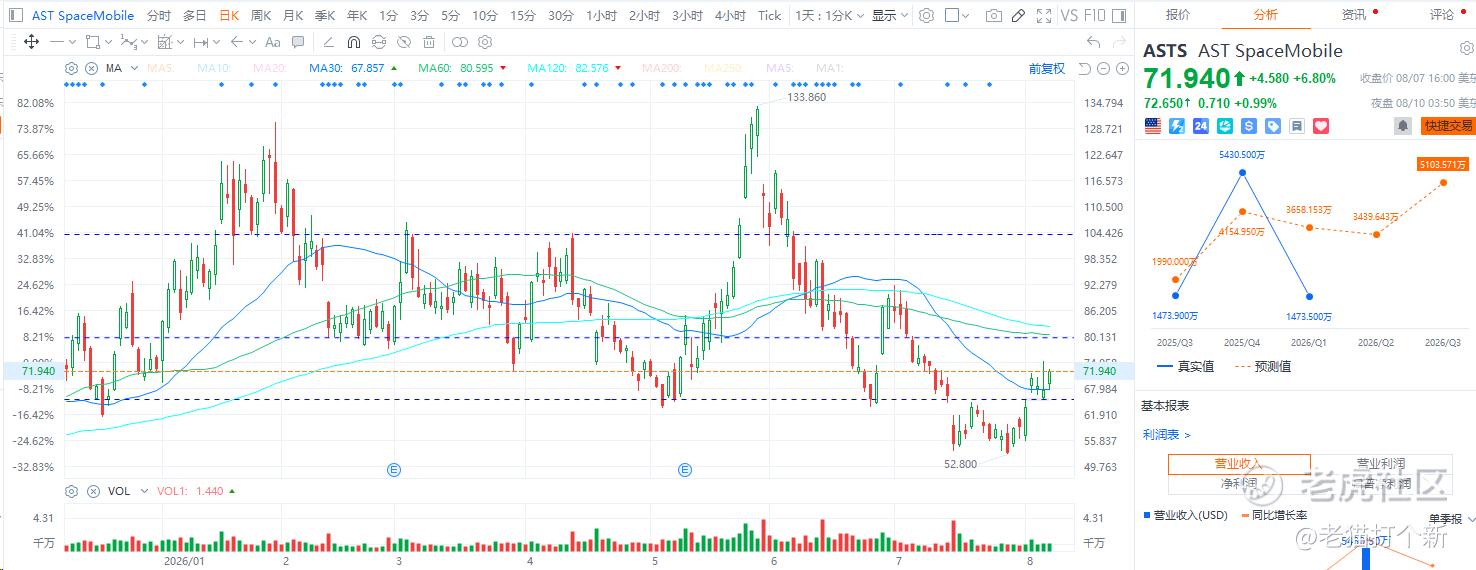
Task: Select the 营业收入 revenue button
Action: click(x=1239, y=464)
